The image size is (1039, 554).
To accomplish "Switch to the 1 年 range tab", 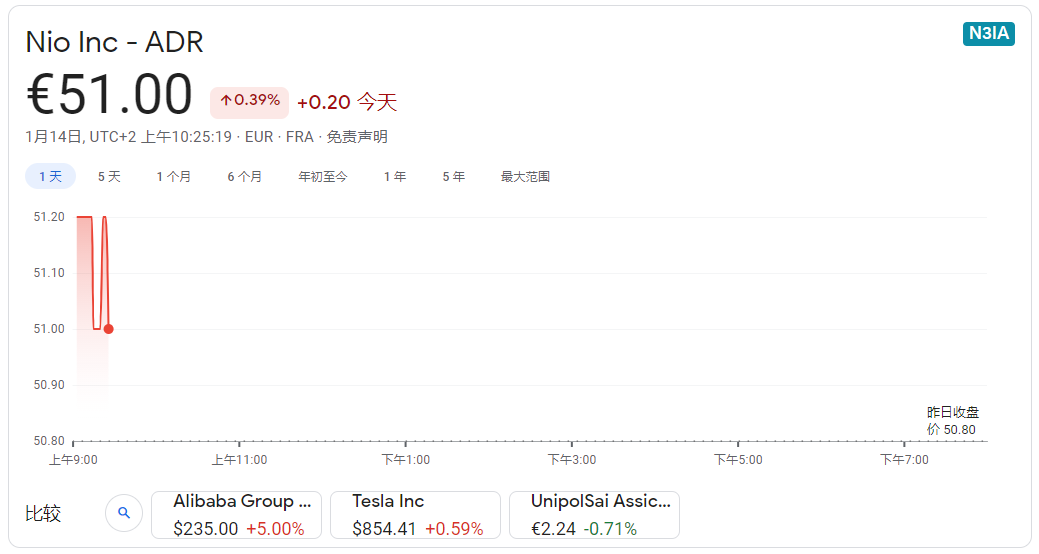I will click(x=395, y=176).
